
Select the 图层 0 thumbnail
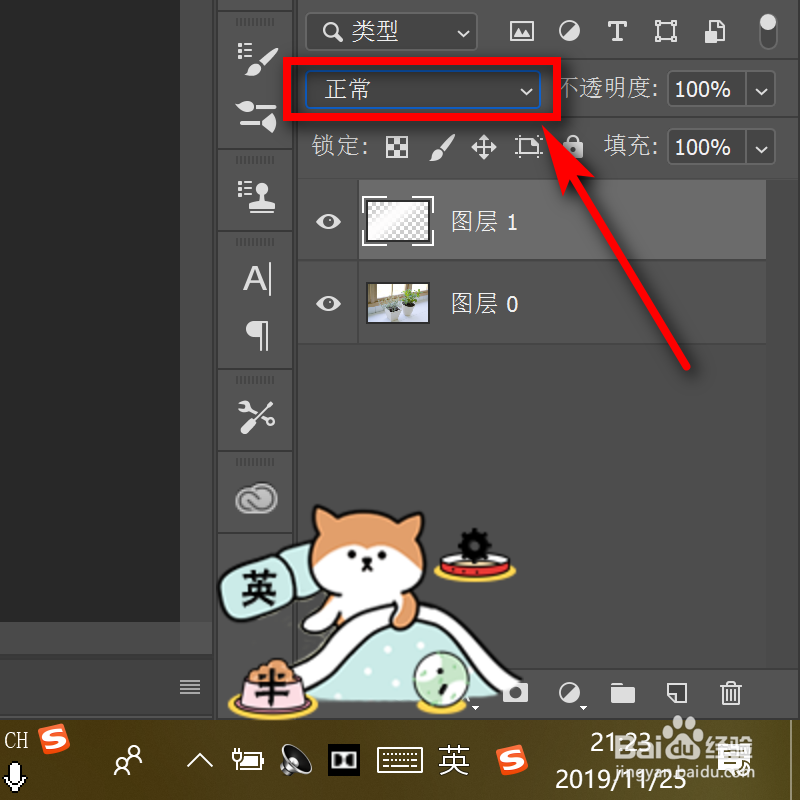[x=398, y=303]
